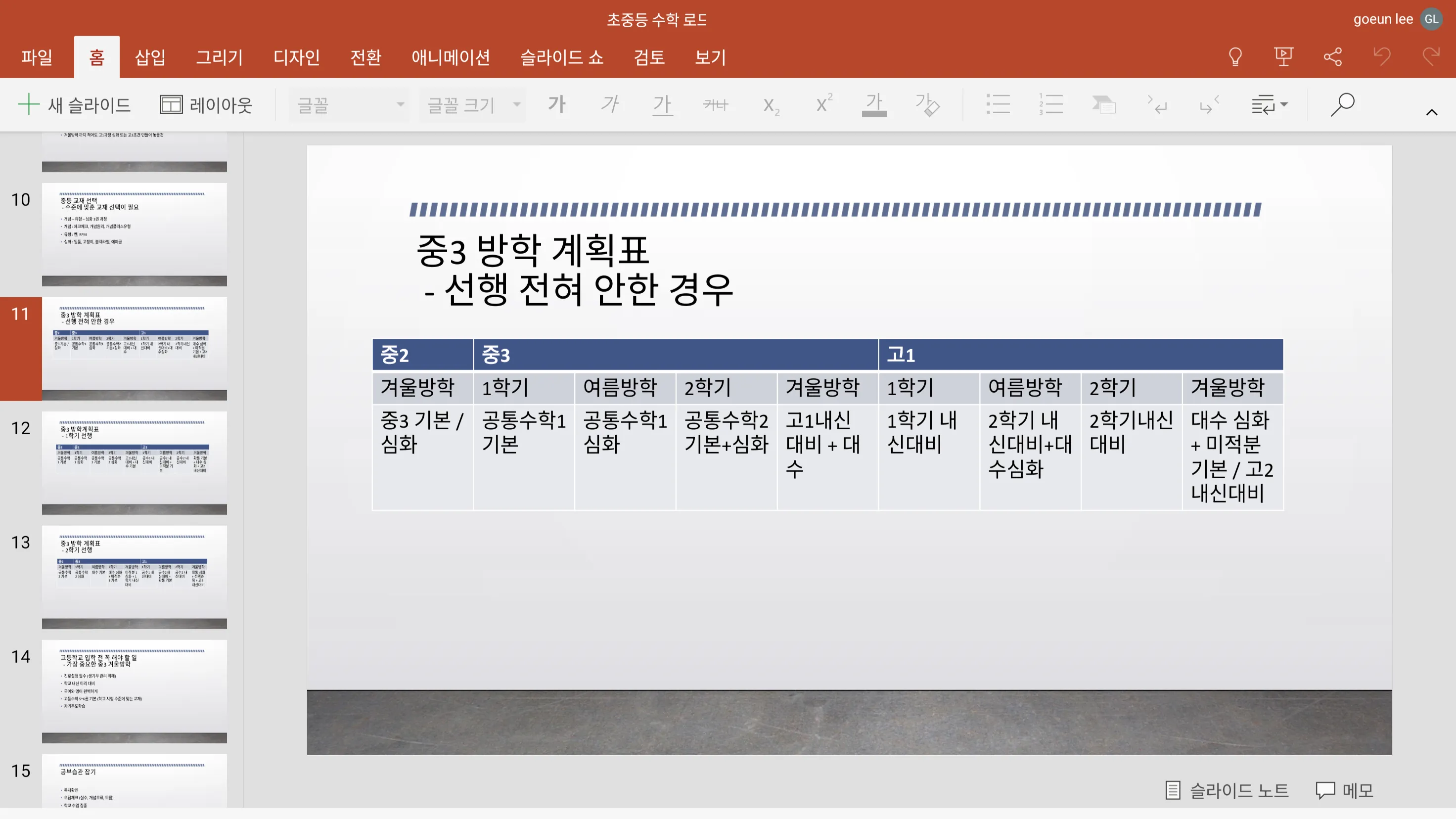Open search with the magnifier icon
Screen dimensions: 1456x819
(x=1342, y=104)
